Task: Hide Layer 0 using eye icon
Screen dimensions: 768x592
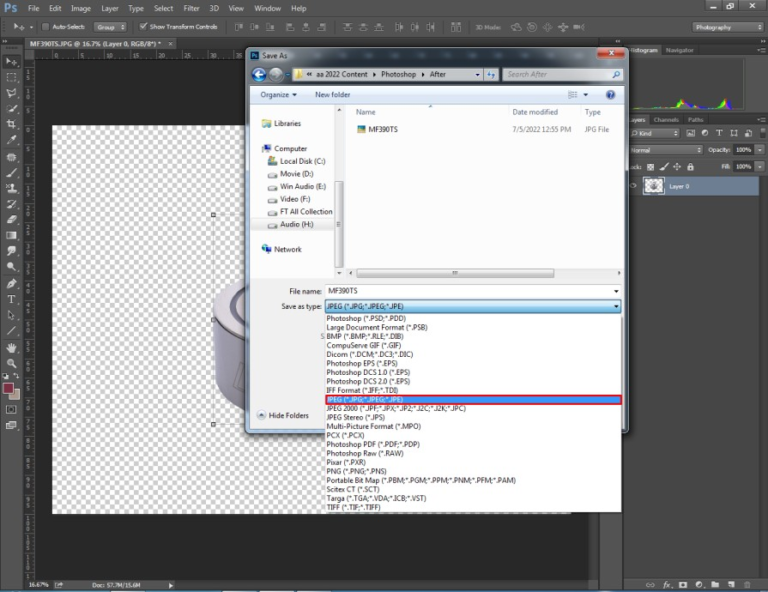Action: pos(633,186)
